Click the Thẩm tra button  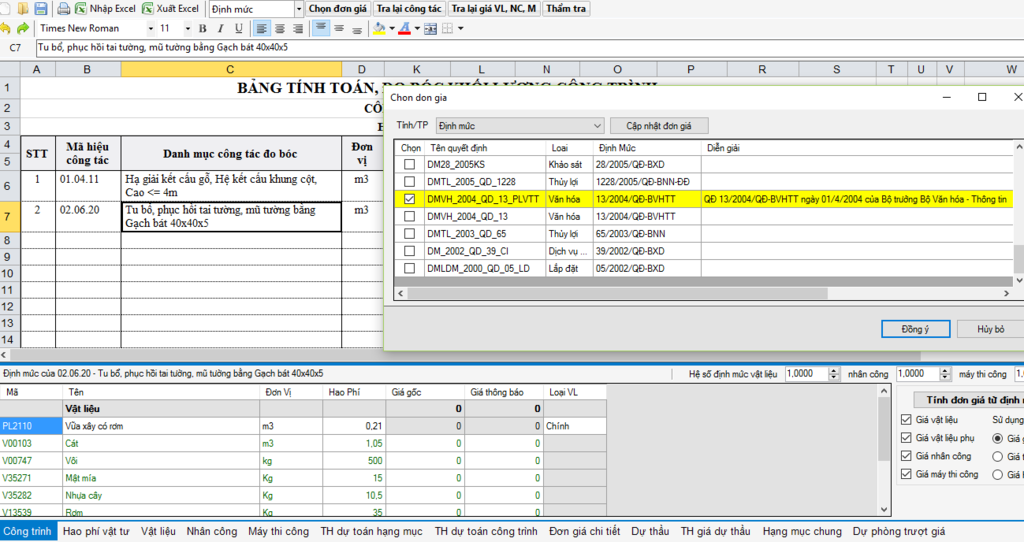(566, 8)
